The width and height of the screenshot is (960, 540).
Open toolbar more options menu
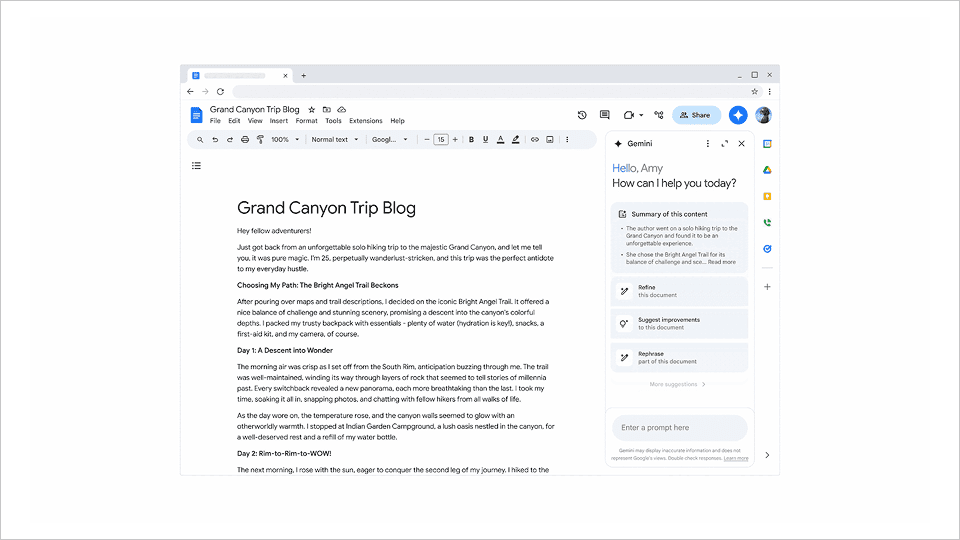click(567, 140)
